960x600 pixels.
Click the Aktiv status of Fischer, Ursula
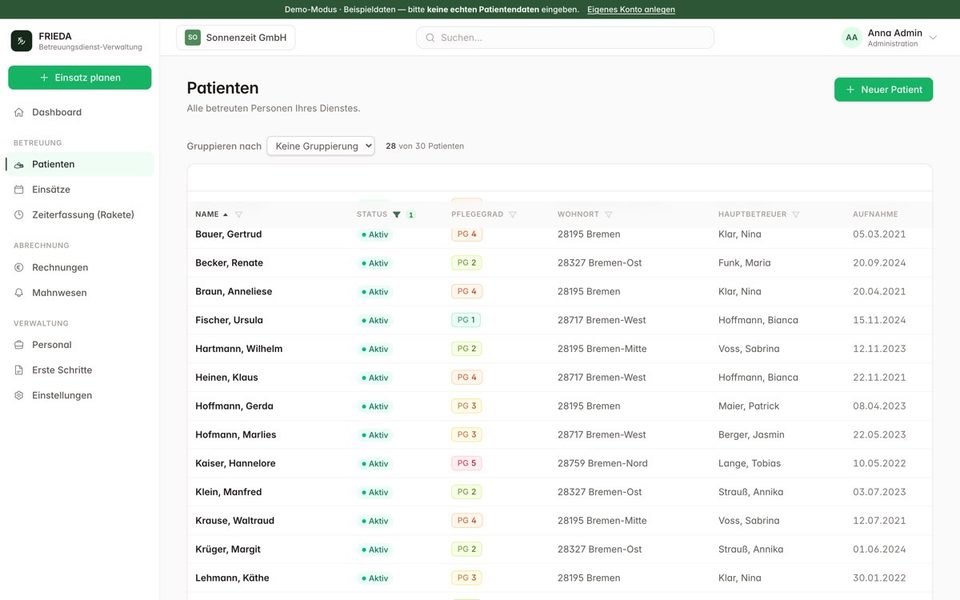click(375, 320)
